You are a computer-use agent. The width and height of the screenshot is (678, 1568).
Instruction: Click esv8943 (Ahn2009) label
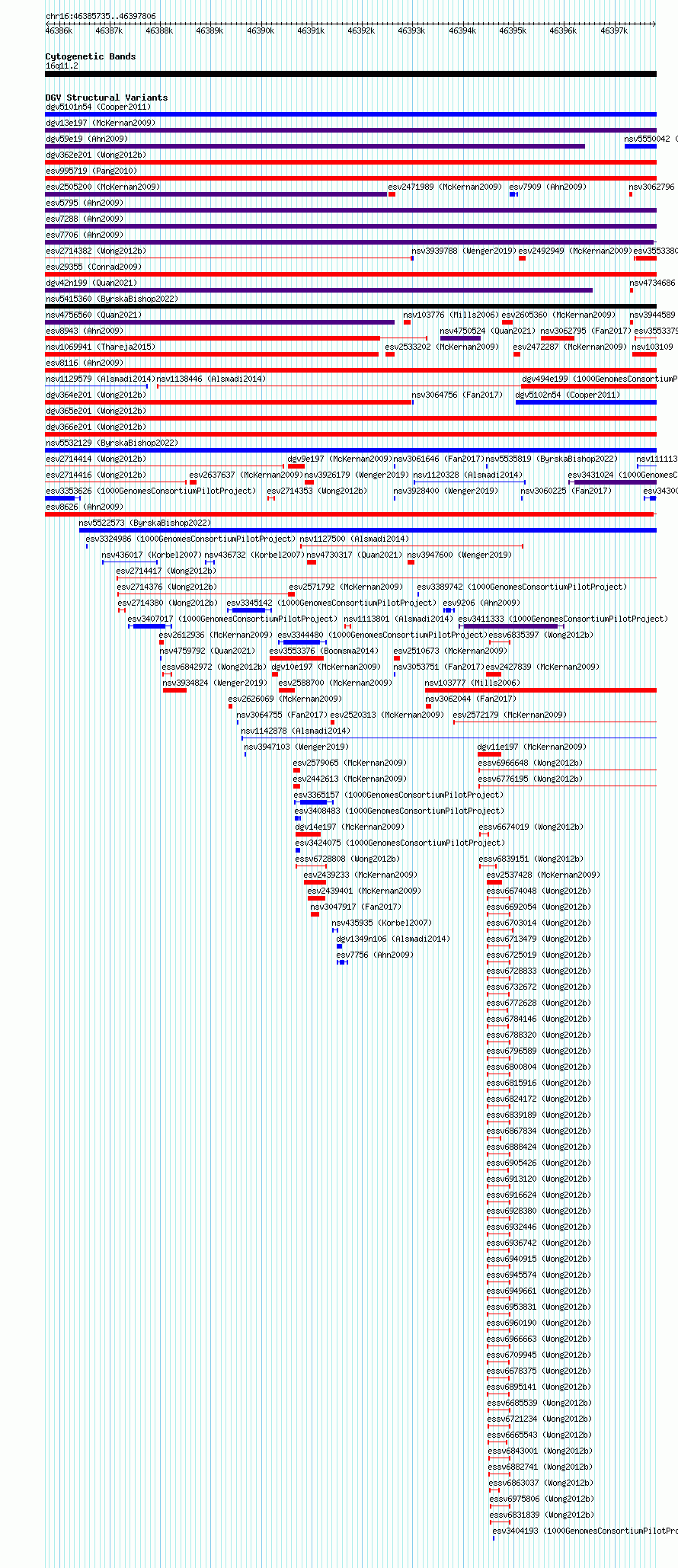pos(85,331)
